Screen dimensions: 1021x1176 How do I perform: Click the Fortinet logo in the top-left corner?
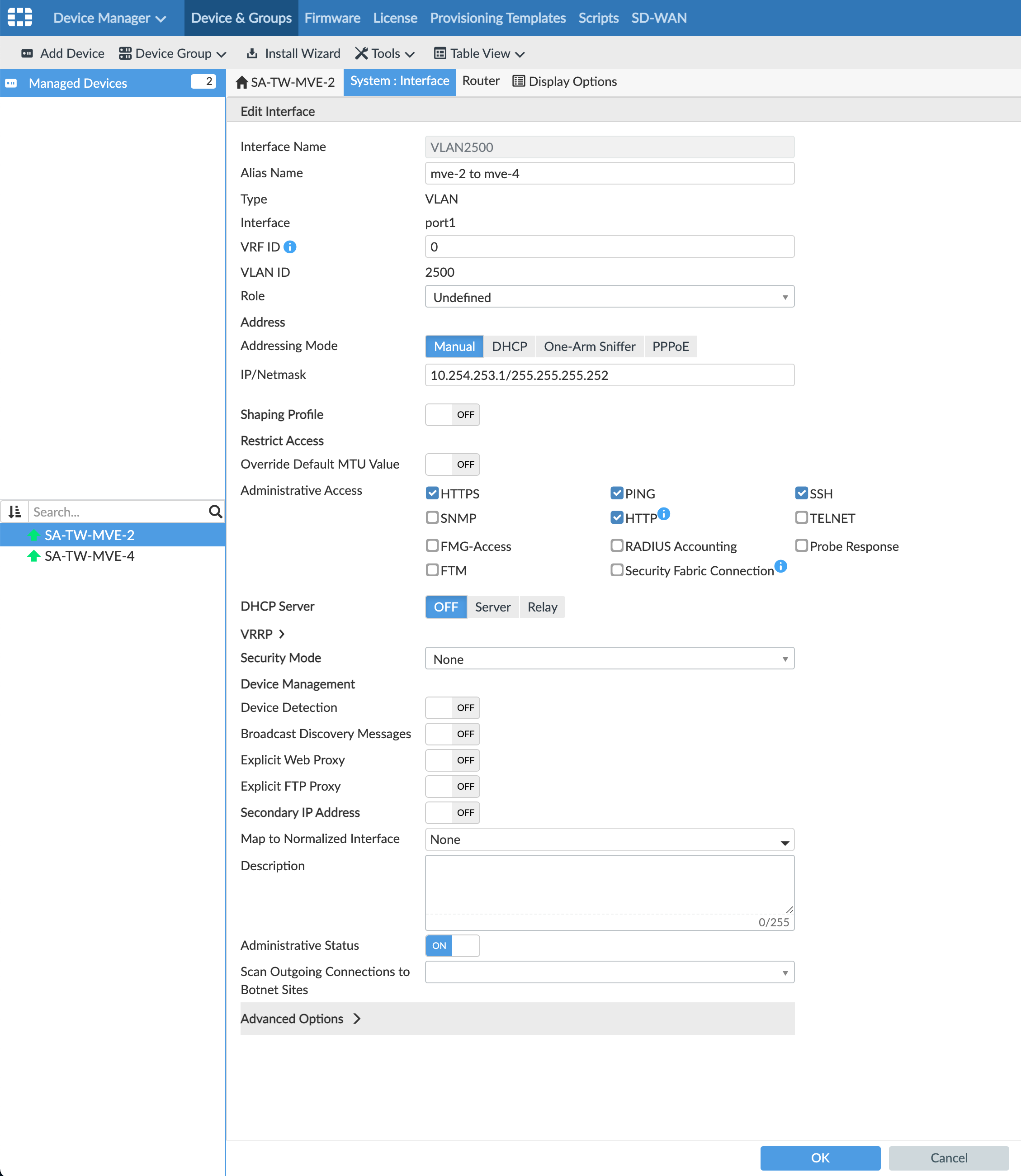click(19, 18)
